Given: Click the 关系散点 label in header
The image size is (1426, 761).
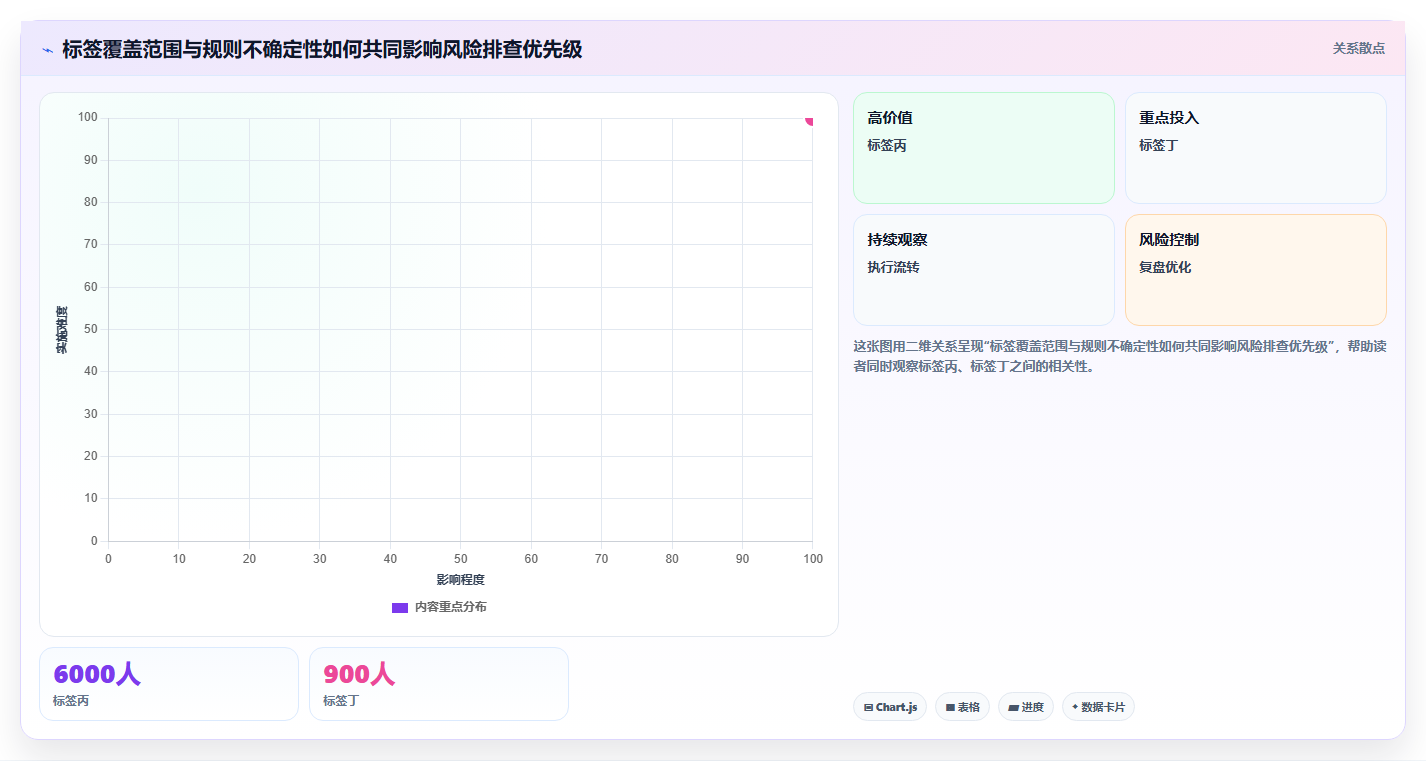Looking at the screenshot, I should pos(1358,48).
